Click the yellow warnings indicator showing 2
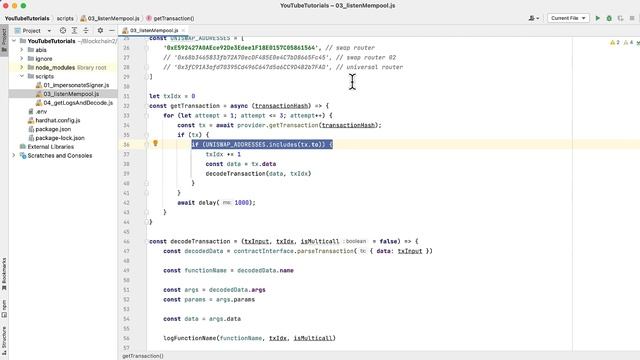Viewport: 640px width, 360px height. point(615,42)
